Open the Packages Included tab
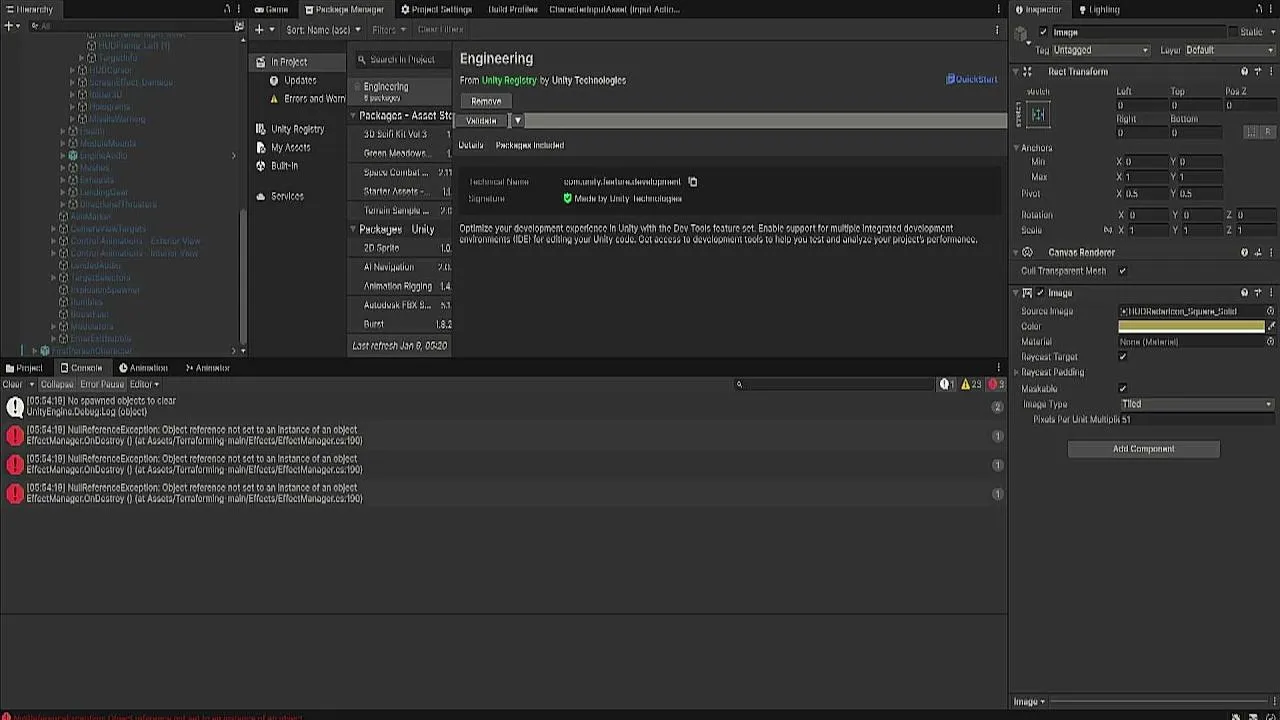Image resolution: width=1280 pixels, height=720 pixels. pos(530,145)
